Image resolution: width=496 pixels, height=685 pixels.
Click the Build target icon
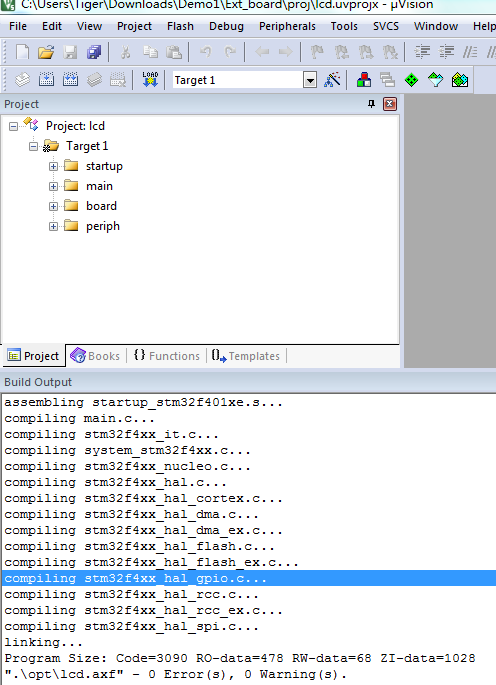[46, 80]
